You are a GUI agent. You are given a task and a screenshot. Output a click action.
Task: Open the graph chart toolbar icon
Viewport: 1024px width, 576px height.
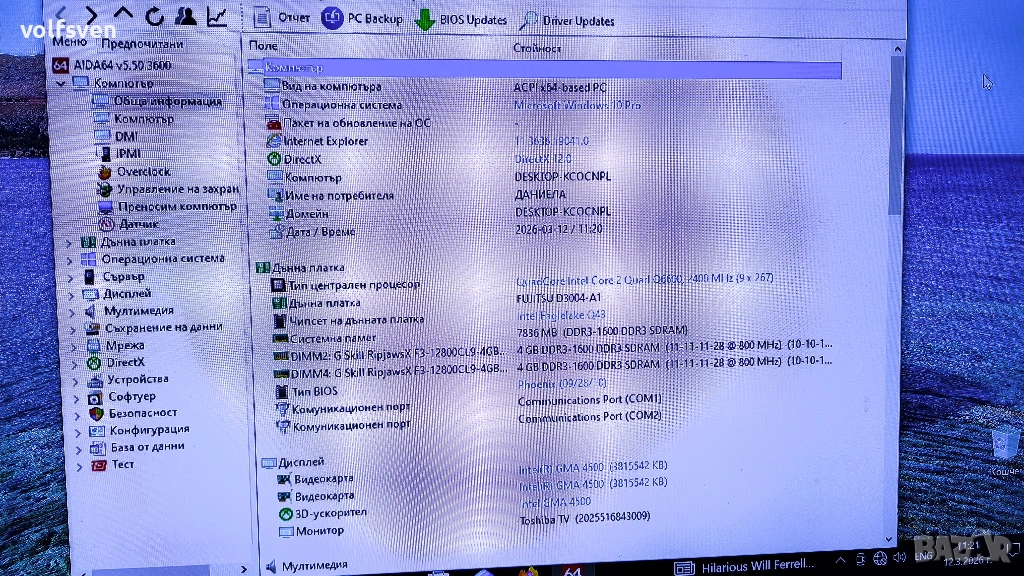pyautogui.click(x=216, y=16)
